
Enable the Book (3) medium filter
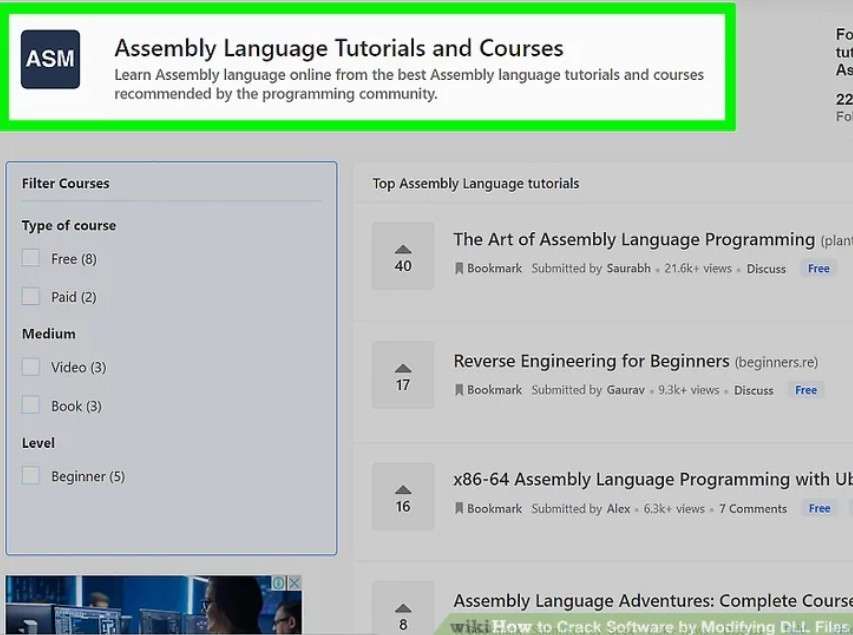coord(30,405)
